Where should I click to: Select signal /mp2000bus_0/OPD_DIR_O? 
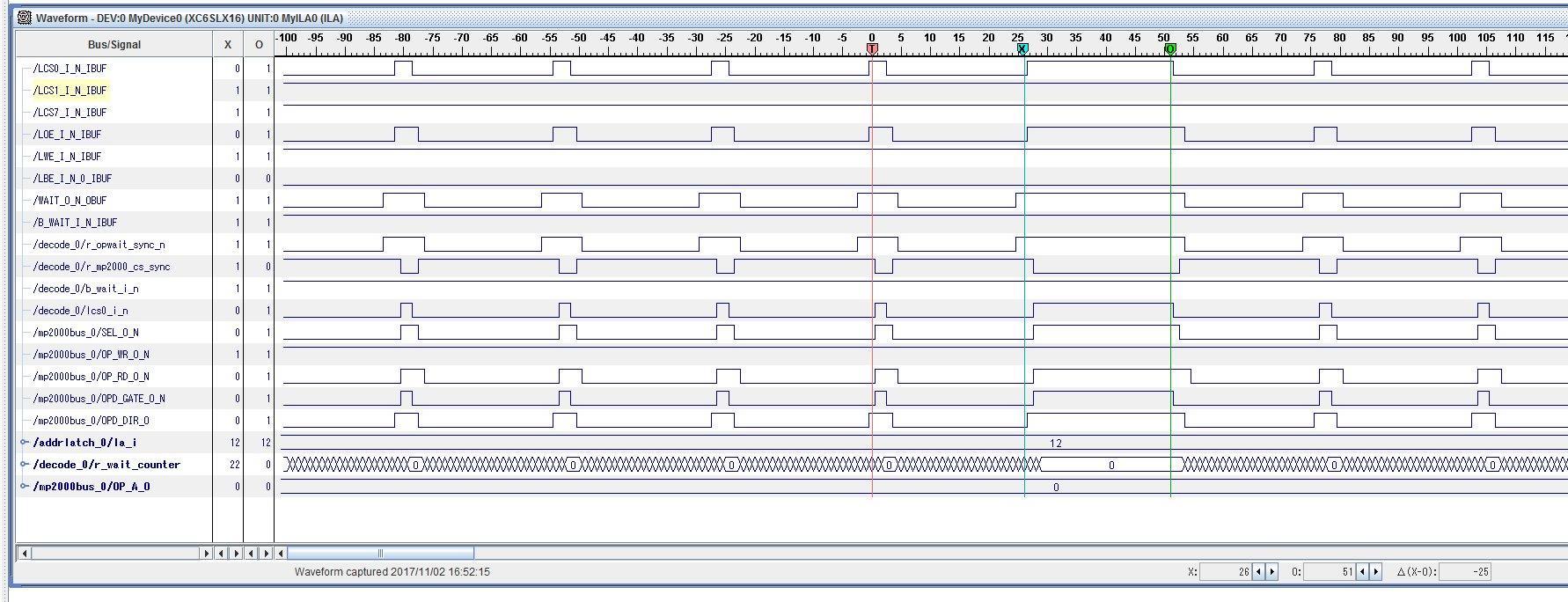(91, 420)
